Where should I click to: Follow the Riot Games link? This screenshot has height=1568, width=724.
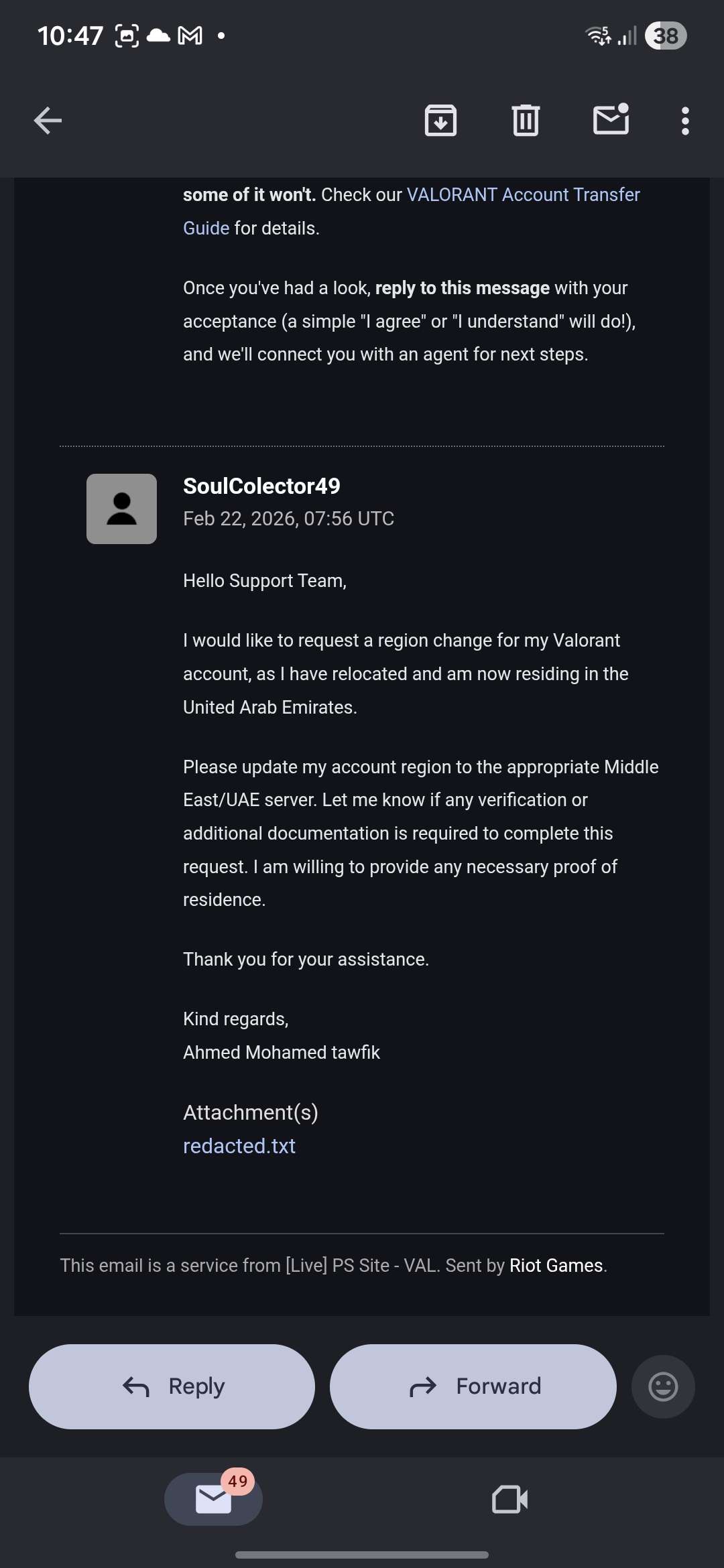pyautogui.click(x=556, y=1265)
